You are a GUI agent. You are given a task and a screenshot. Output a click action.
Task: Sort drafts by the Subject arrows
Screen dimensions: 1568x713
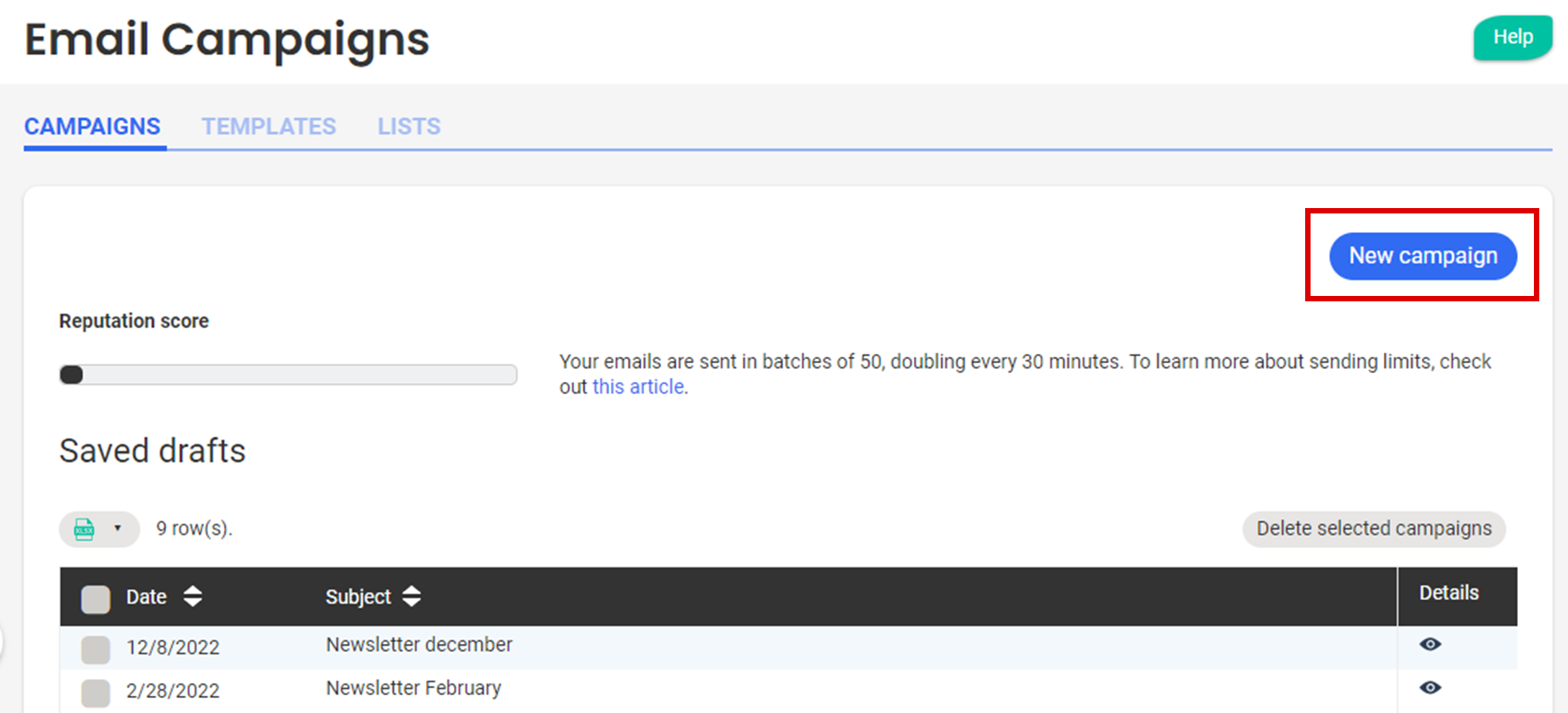point(411,596)
